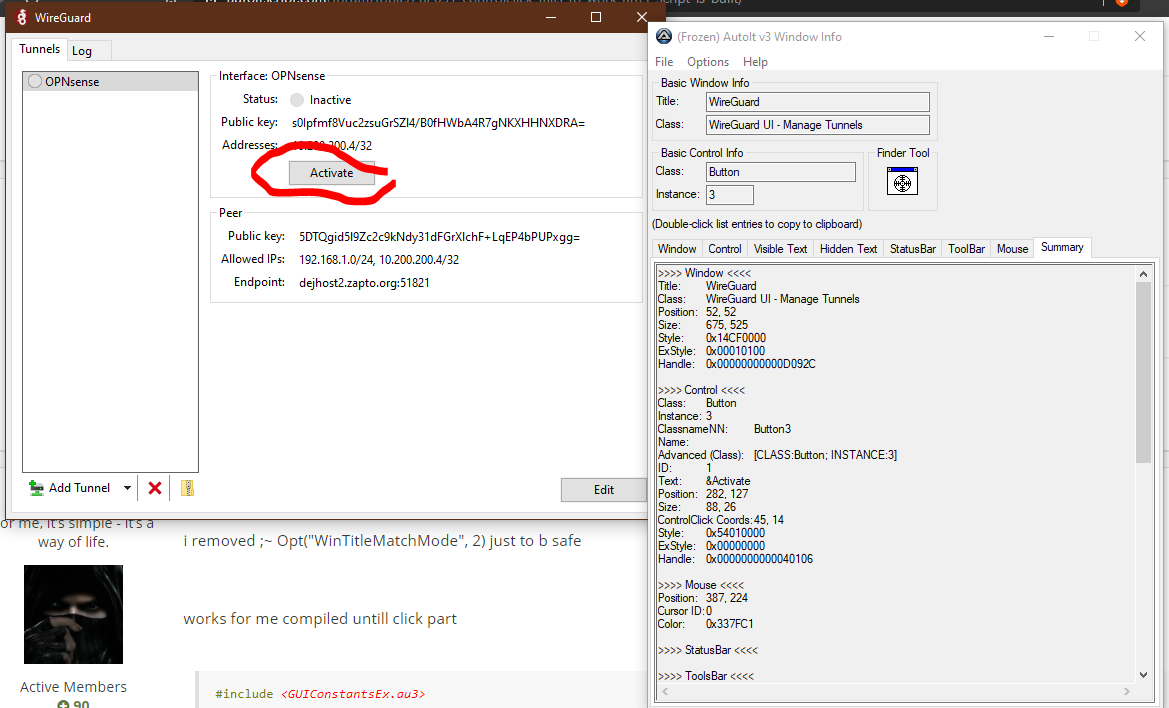Click the summary vertical scrollbar thumb
The image size is (1169, 708).
[x=1143, y=373]
